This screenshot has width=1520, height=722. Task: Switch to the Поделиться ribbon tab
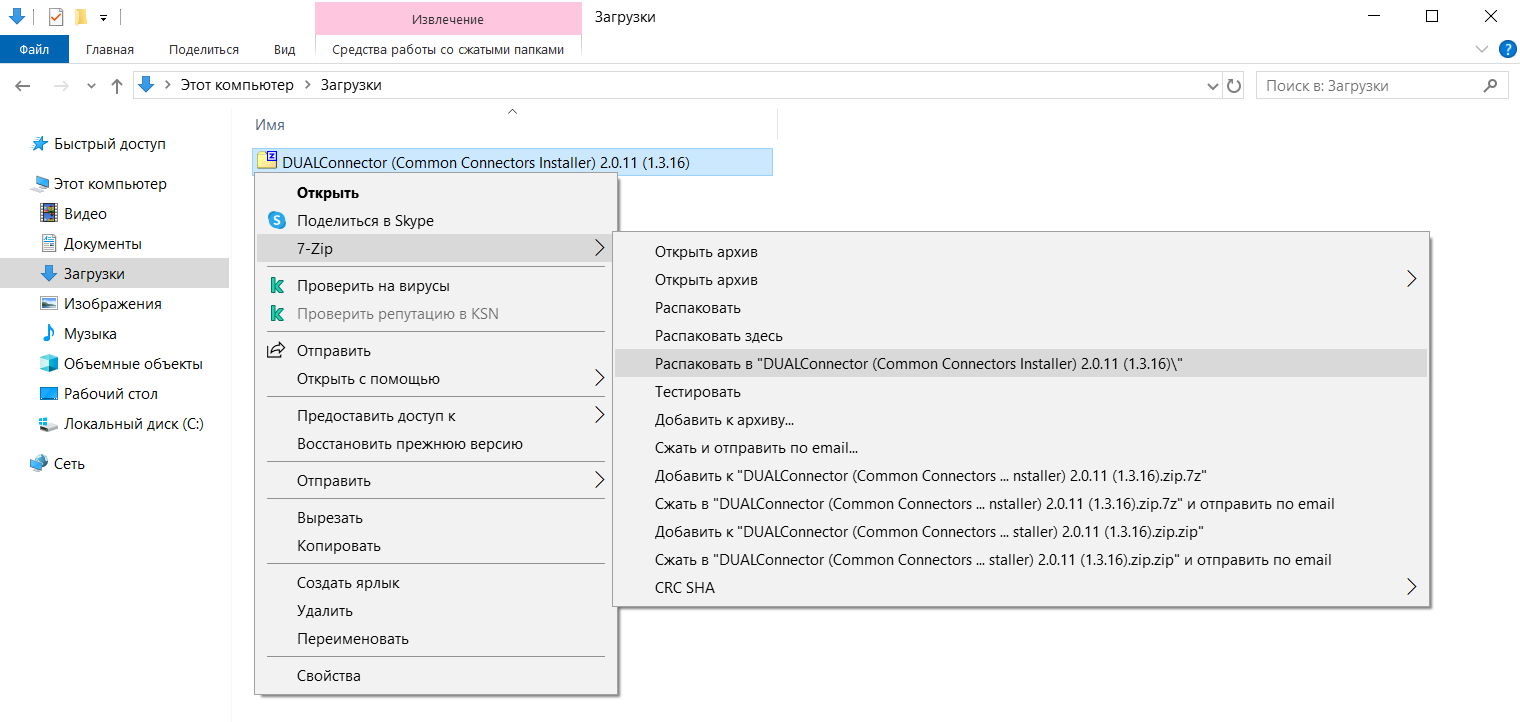pyautogui.click(x=204, y=49)
